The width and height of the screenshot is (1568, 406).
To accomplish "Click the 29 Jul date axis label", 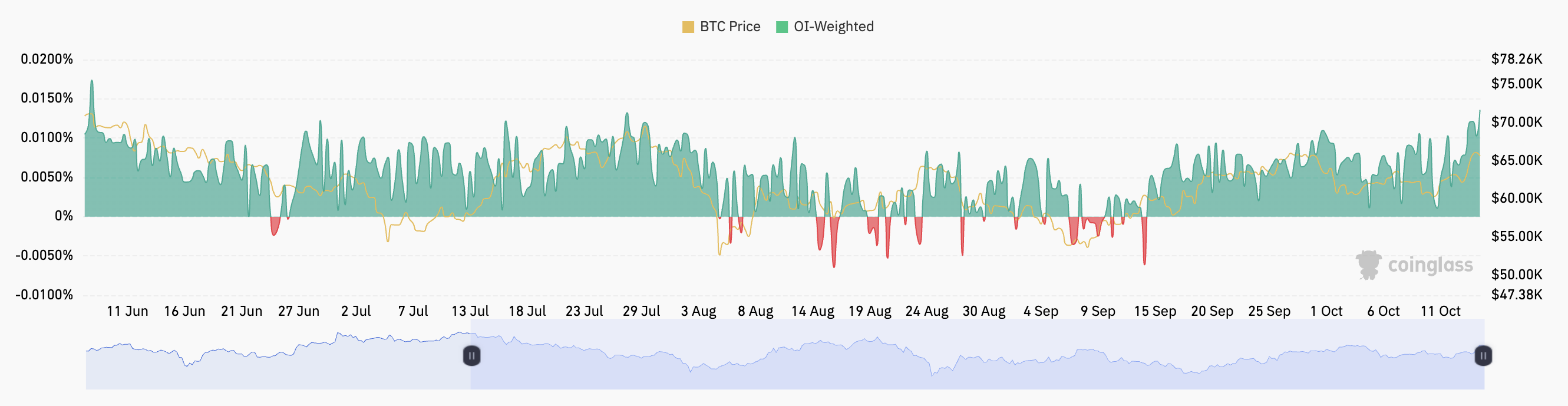I will (641, 312).
